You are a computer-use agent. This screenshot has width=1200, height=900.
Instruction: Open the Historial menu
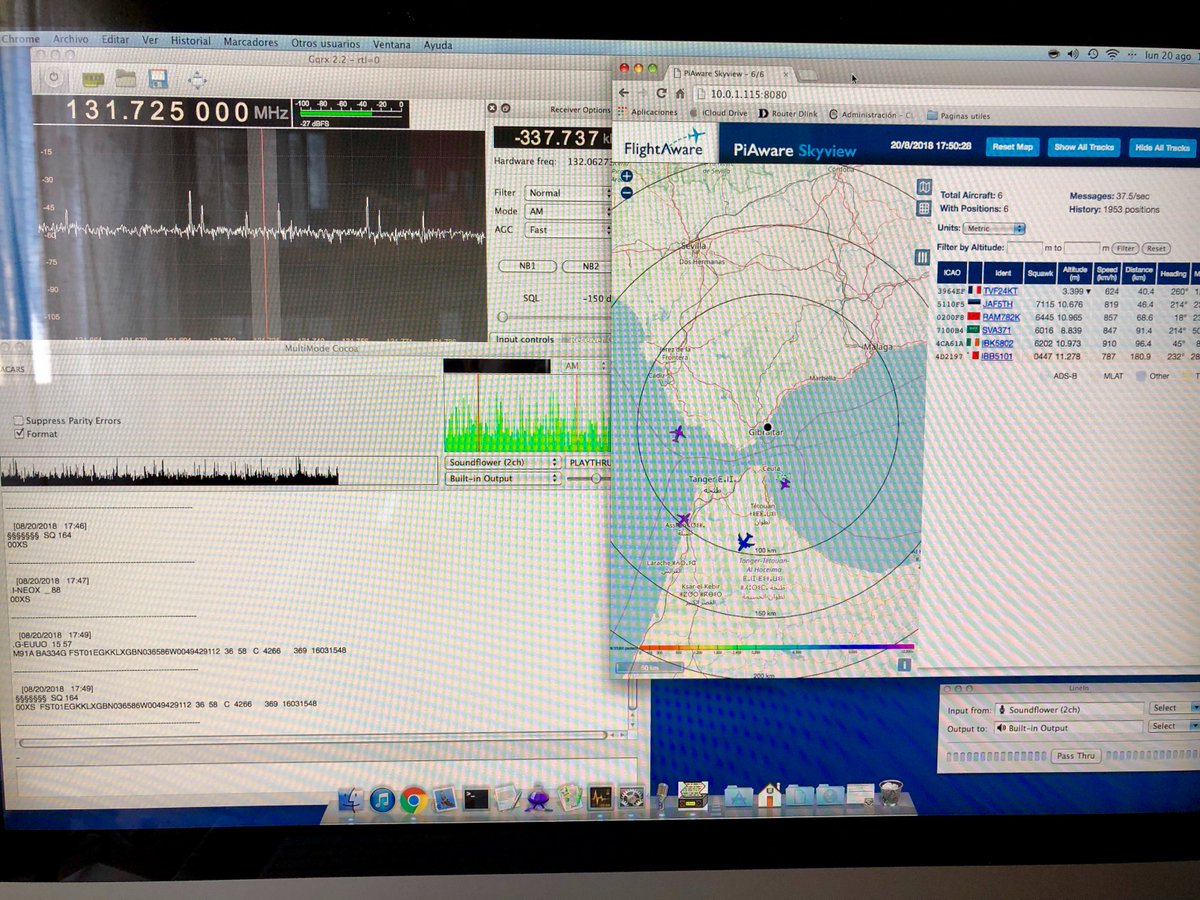pyautogui.click(x=190, y=42)
